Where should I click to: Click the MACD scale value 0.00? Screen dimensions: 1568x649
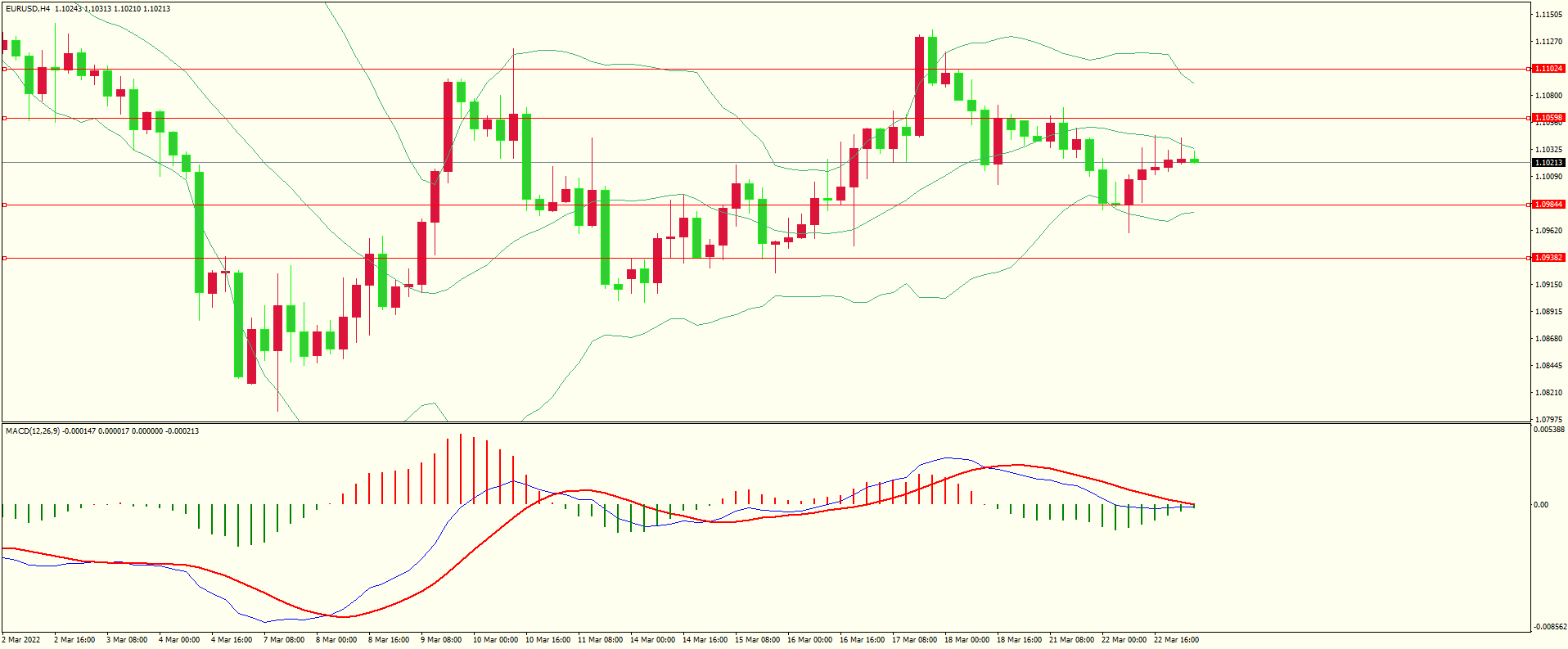tap(1541, 505)
